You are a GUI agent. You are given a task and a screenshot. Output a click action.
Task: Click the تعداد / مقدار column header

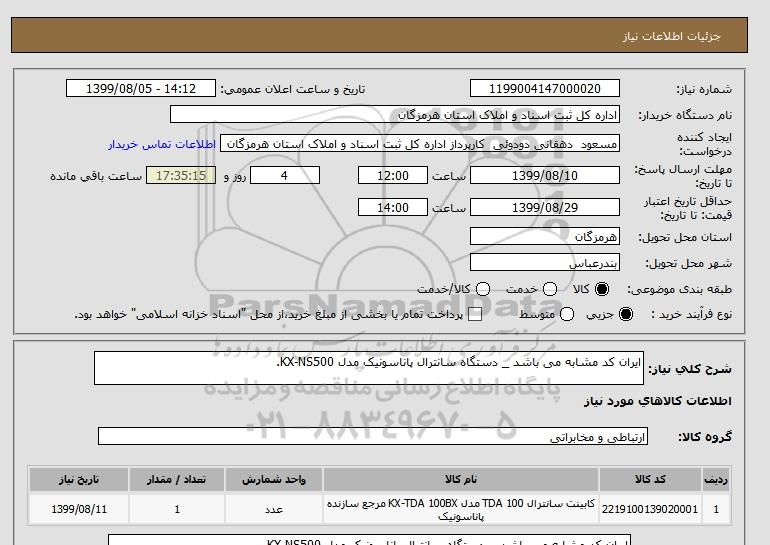[x=176, y=480]
